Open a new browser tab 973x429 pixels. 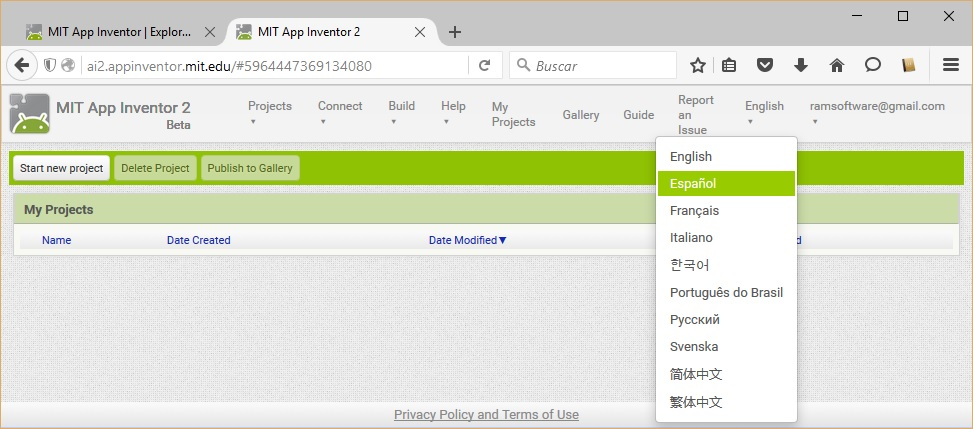pos(455,32)
